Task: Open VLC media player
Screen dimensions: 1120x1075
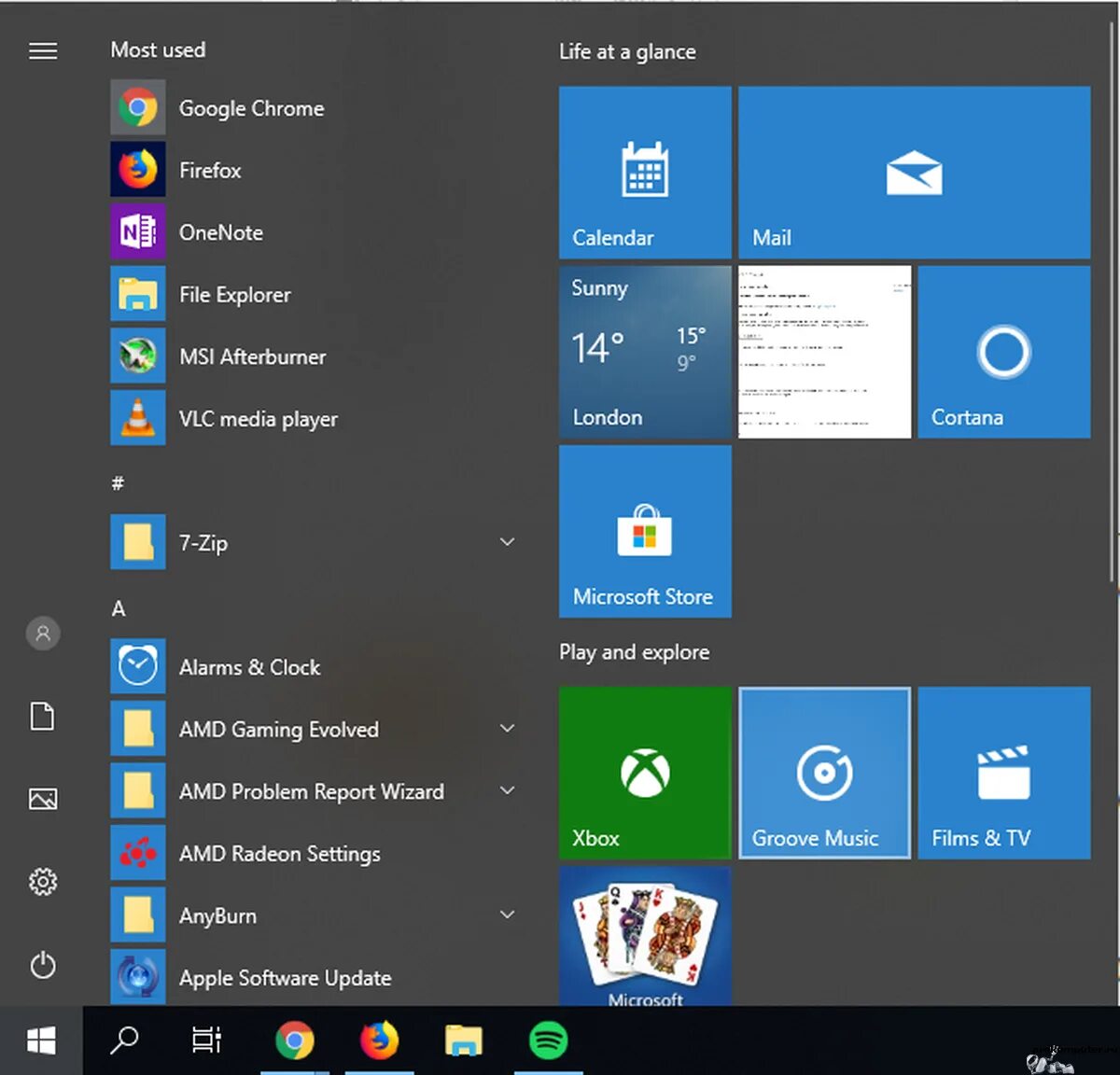Action: pos(313,419)
